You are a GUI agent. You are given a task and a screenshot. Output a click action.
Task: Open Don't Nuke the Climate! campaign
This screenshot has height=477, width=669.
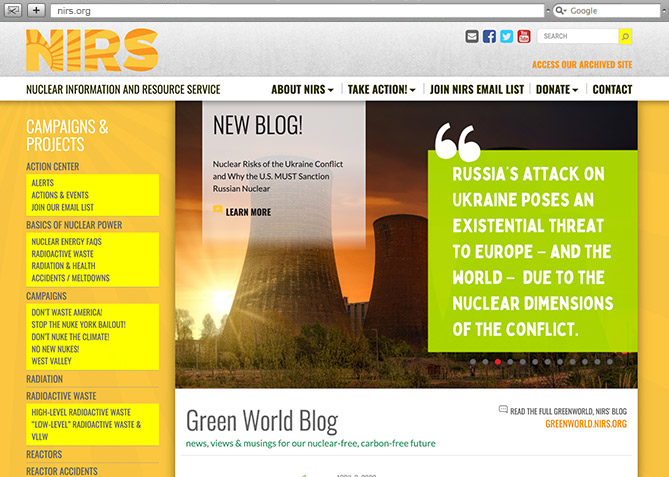pyautogui.click(x=70, y=337)
